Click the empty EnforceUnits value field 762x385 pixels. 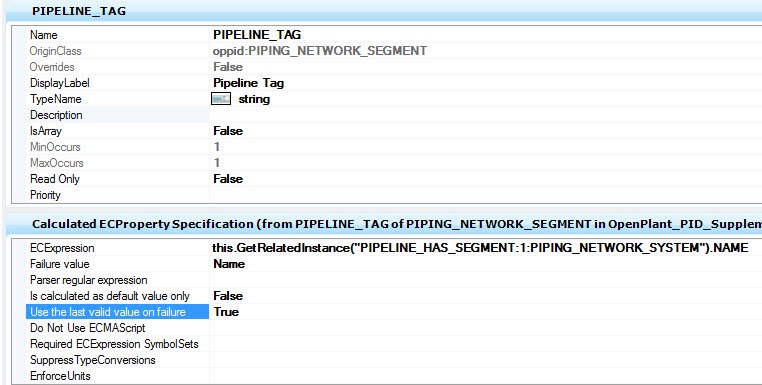[x=486, y=376]
